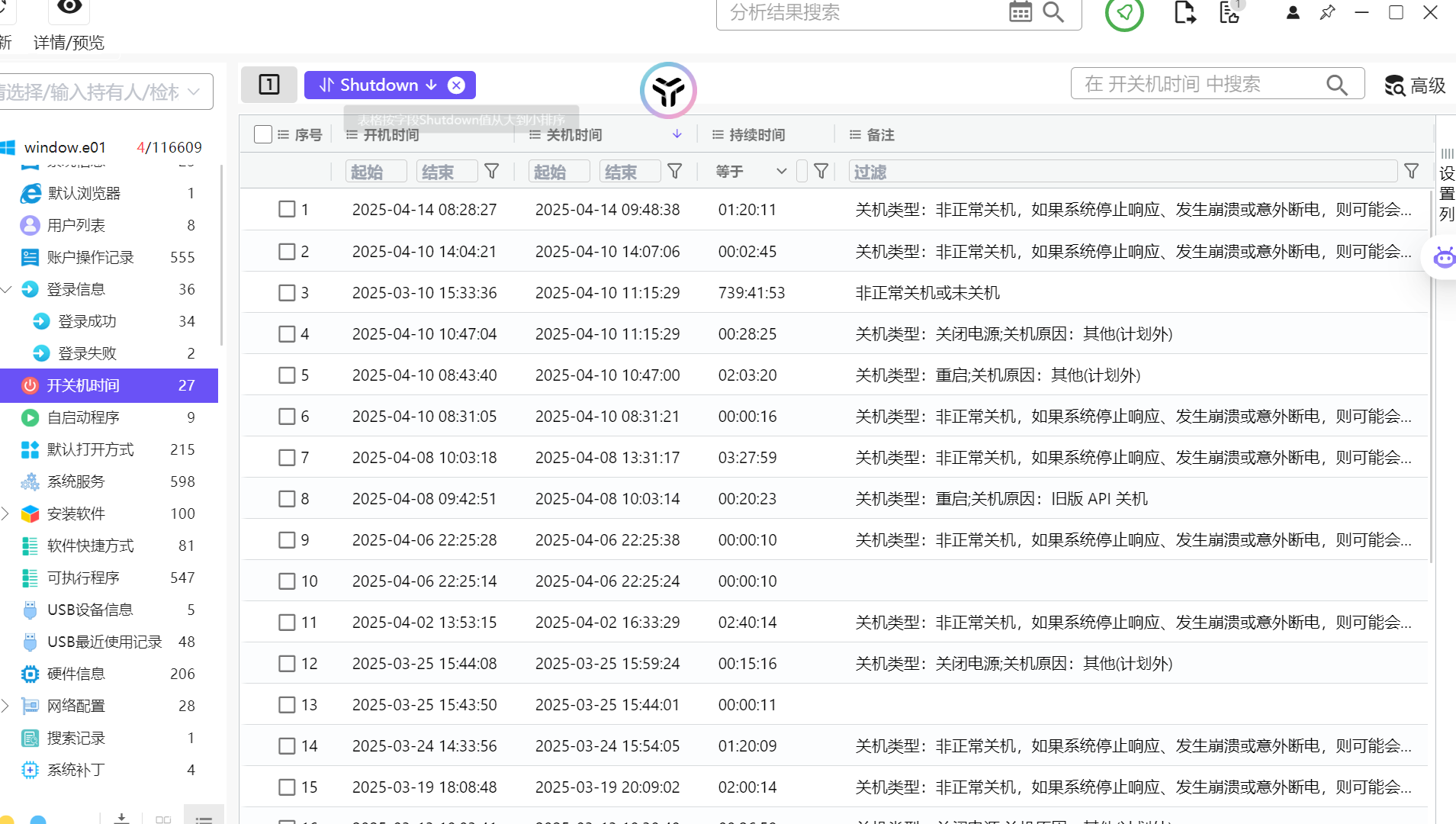Viewport: 1456px width, 824px height.
Task: Apply filter on 开机时间 column
Action: point(492,172)
